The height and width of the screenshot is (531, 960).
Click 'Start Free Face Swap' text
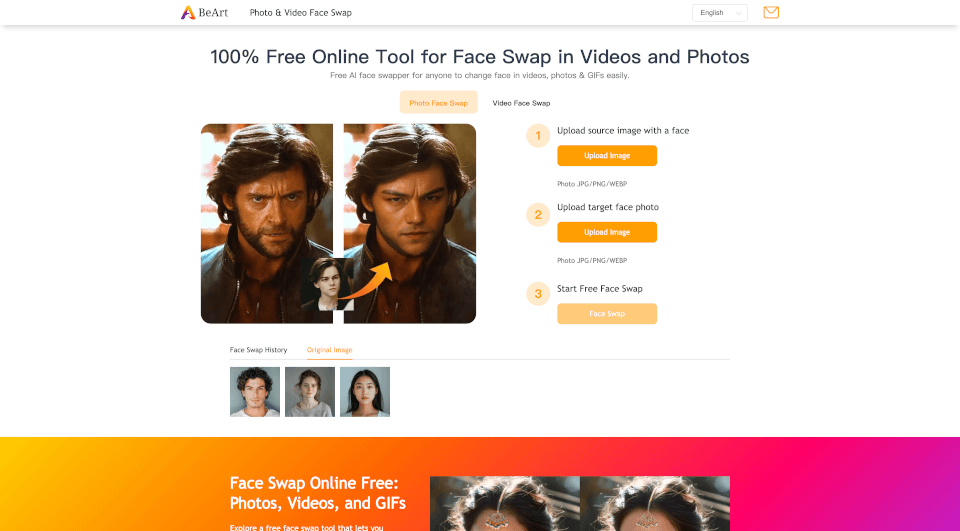click(x=600, y=288)
